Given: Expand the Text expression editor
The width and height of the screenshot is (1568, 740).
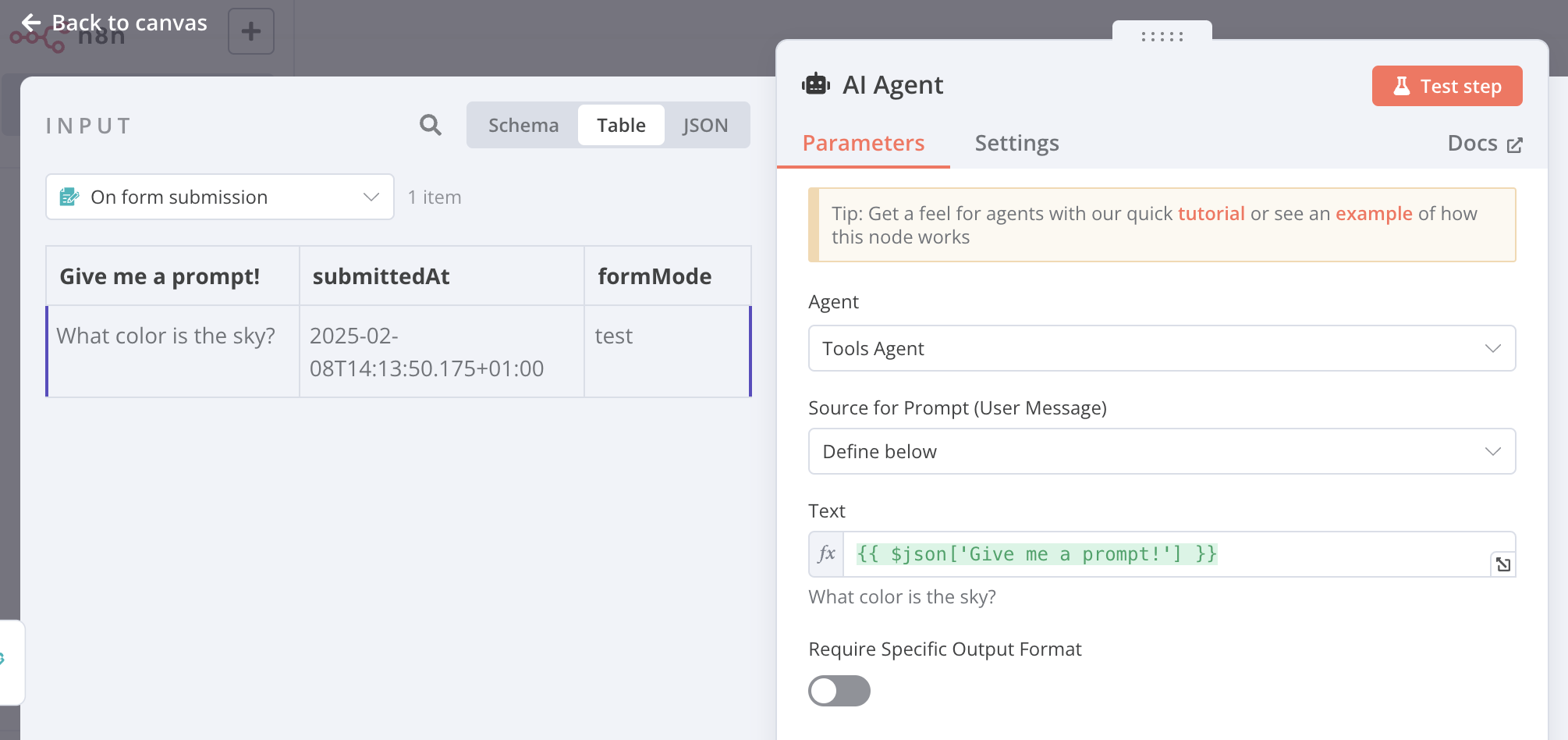Looking at the screenshot, I should click(x=1502, y=564).
